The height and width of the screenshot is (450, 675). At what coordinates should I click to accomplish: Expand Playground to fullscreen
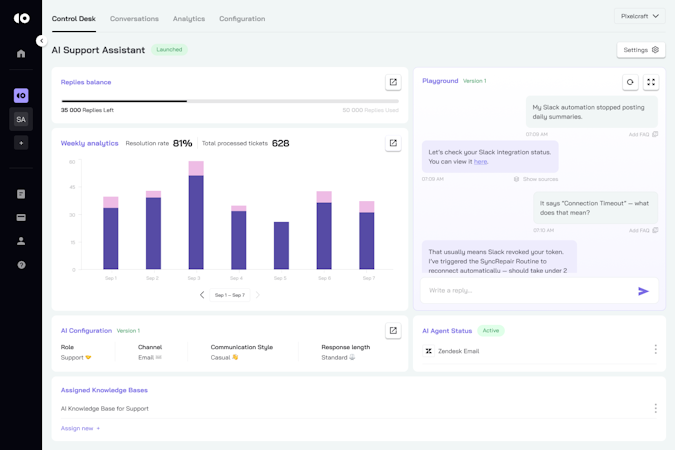[651, 82]
